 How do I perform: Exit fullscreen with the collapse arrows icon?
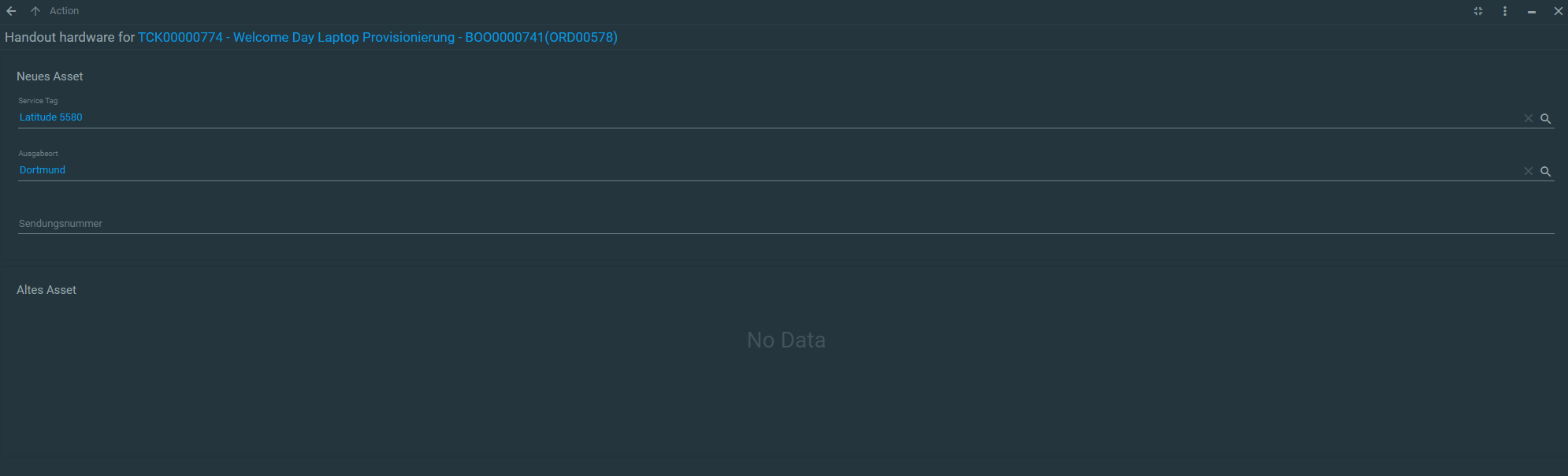click(1478, 11)
